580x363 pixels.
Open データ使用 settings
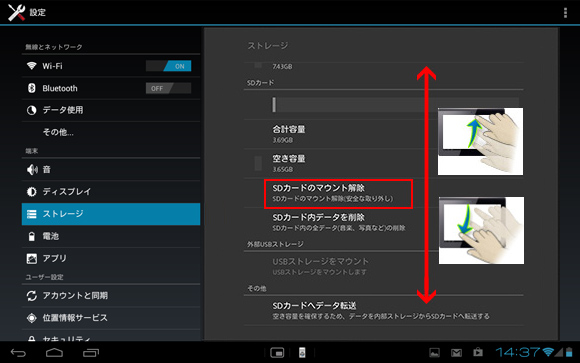[111, 110]
